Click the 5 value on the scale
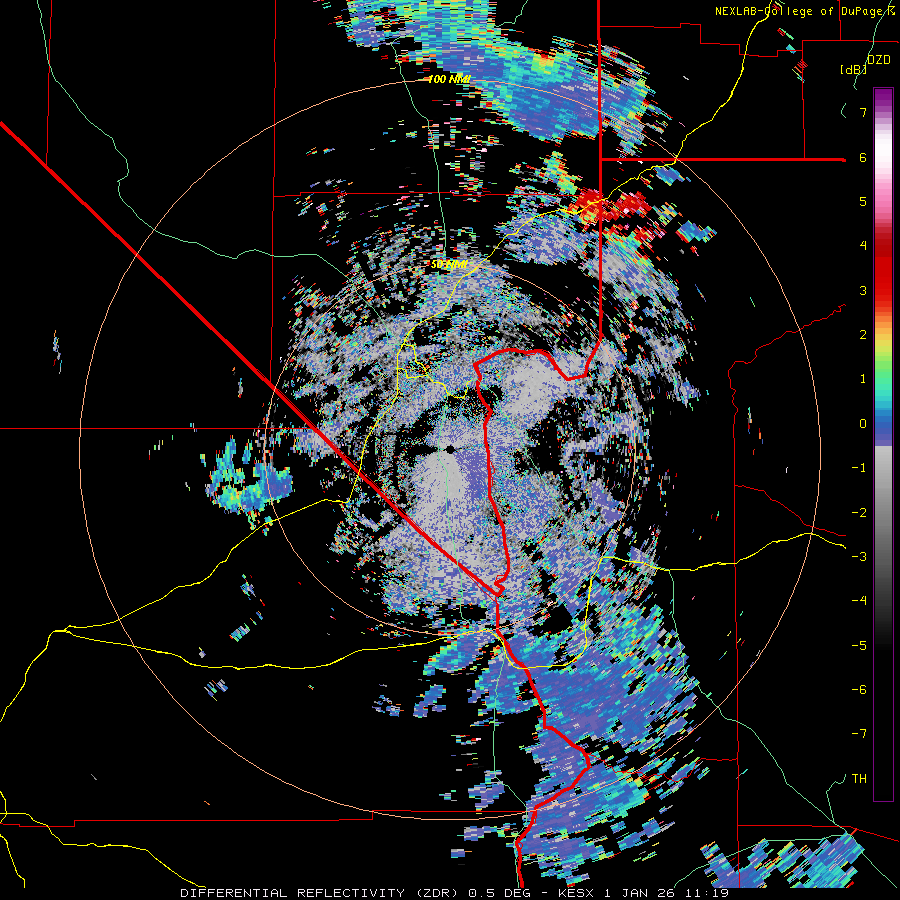The image size is (900, 900). click(863, 201)
